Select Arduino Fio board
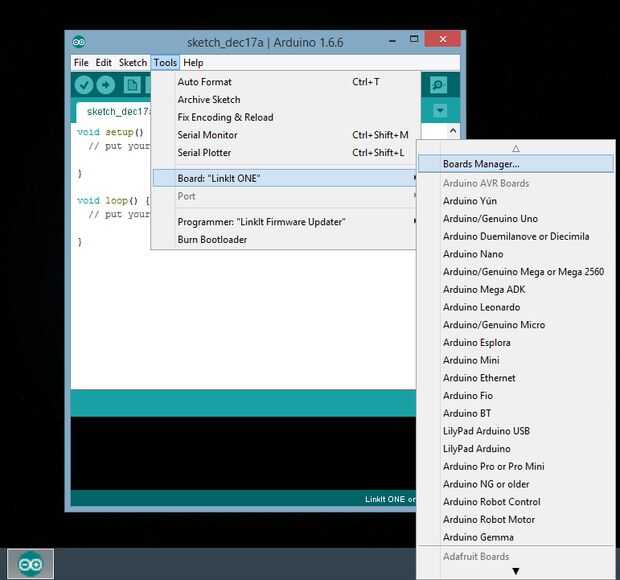The height and width of the screenshot is (580, 620). (516, 395)
